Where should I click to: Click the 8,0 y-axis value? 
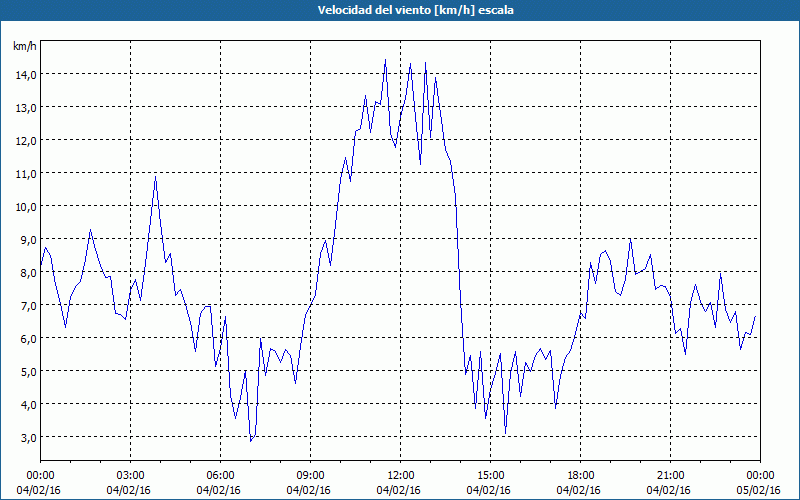pyautogui.click(x=29, y=273)
